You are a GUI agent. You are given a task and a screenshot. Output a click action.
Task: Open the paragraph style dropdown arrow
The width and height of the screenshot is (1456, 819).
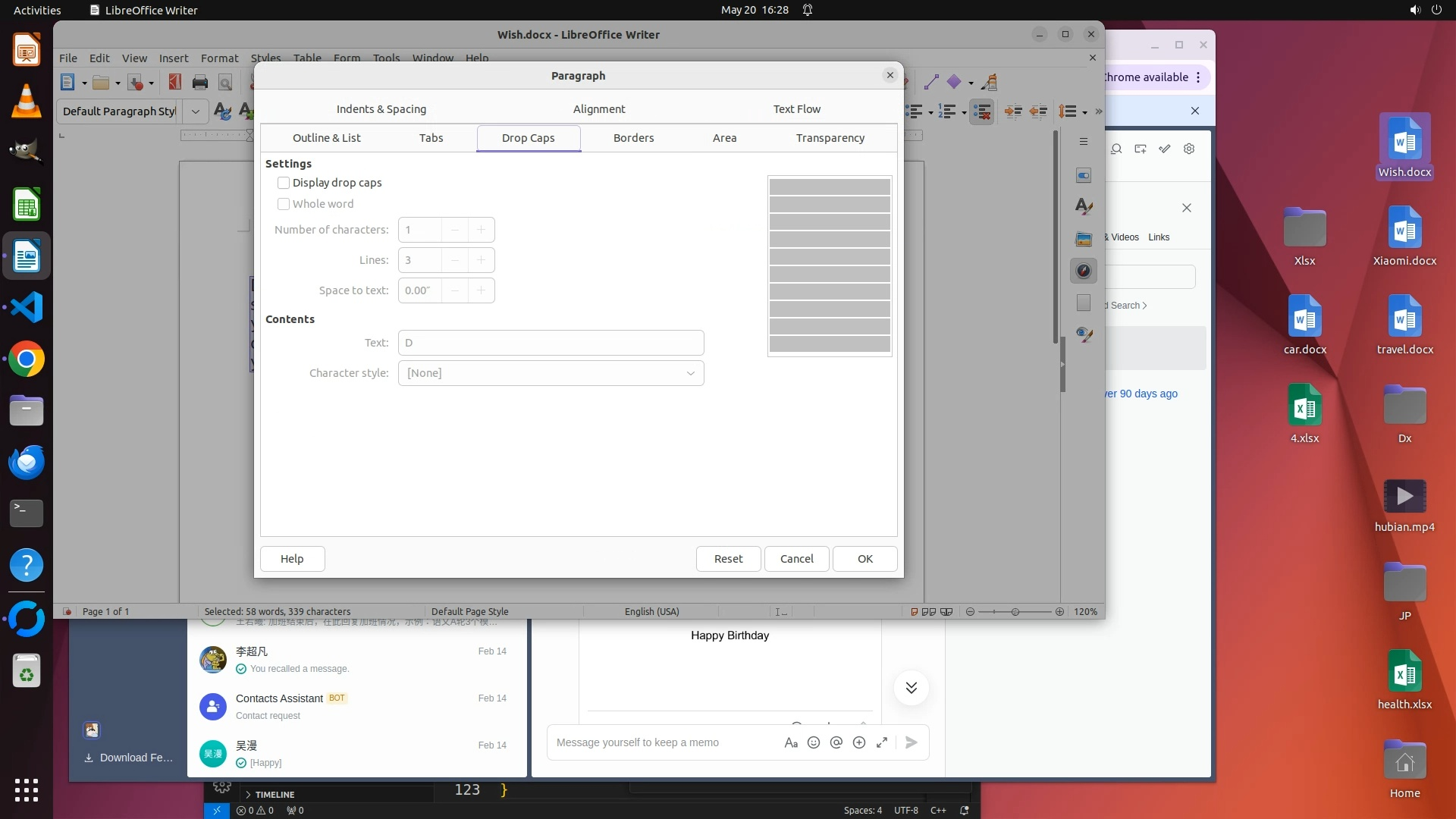pos(196,111)
